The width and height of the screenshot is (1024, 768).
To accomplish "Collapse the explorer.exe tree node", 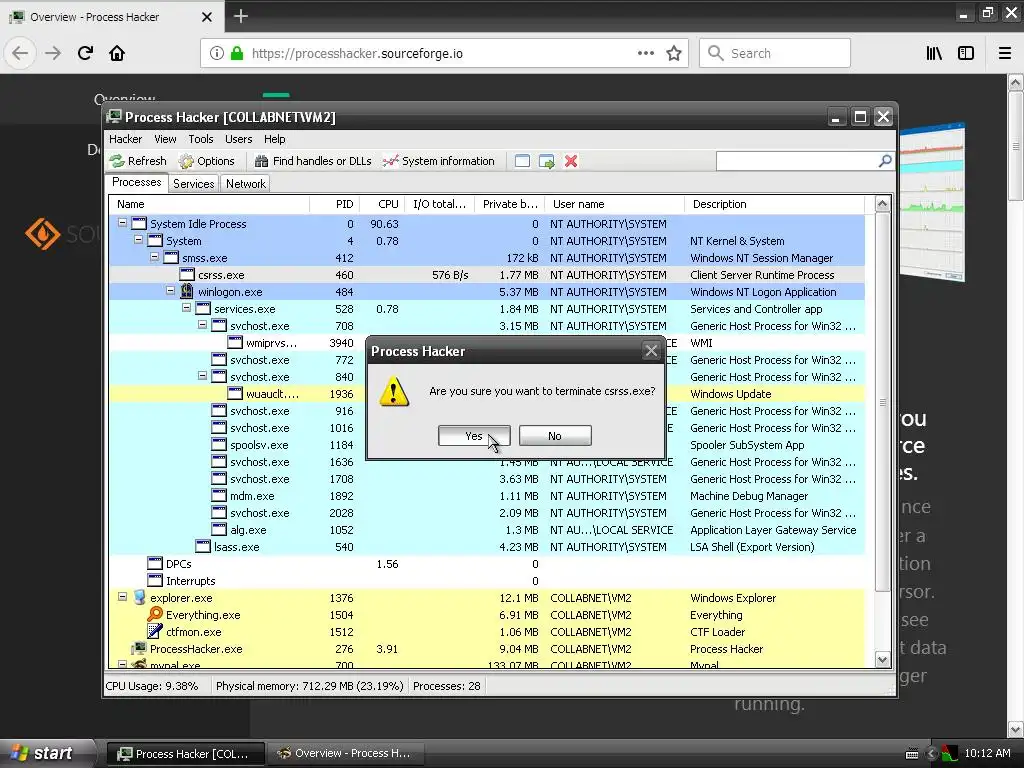I will pos(122,597).
